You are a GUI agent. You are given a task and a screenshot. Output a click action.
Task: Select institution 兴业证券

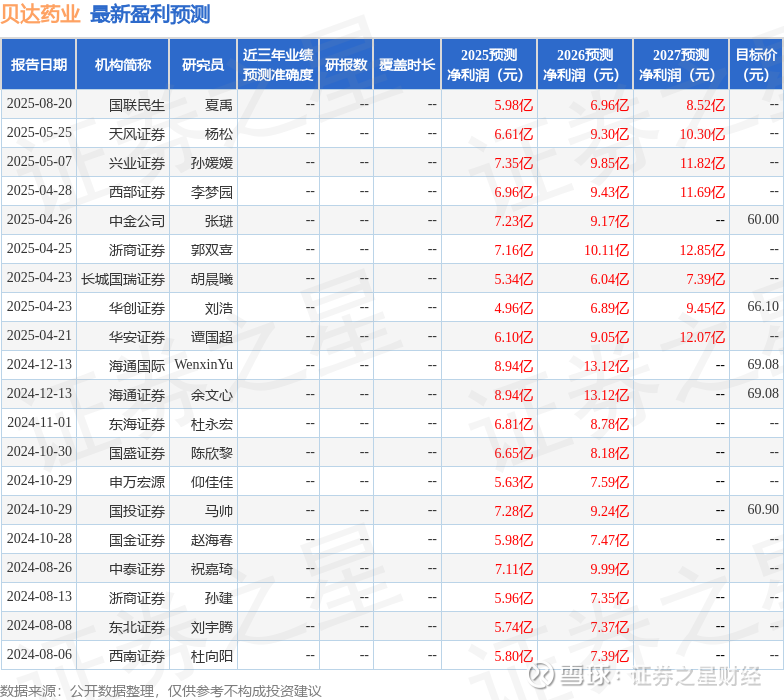click(137, 163)
